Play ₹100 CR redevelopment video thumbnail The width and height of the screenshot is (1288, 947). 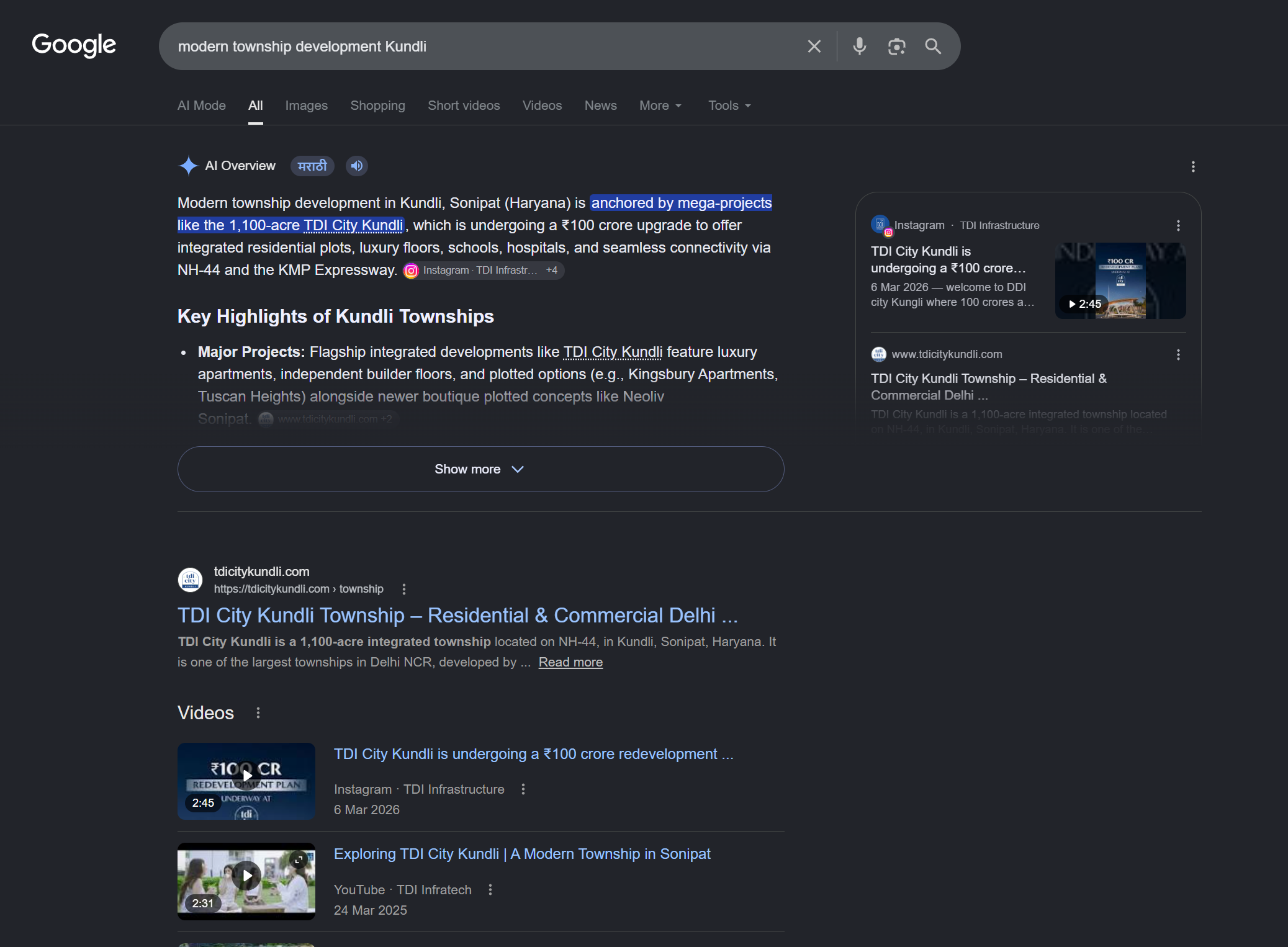click(246, 781)
